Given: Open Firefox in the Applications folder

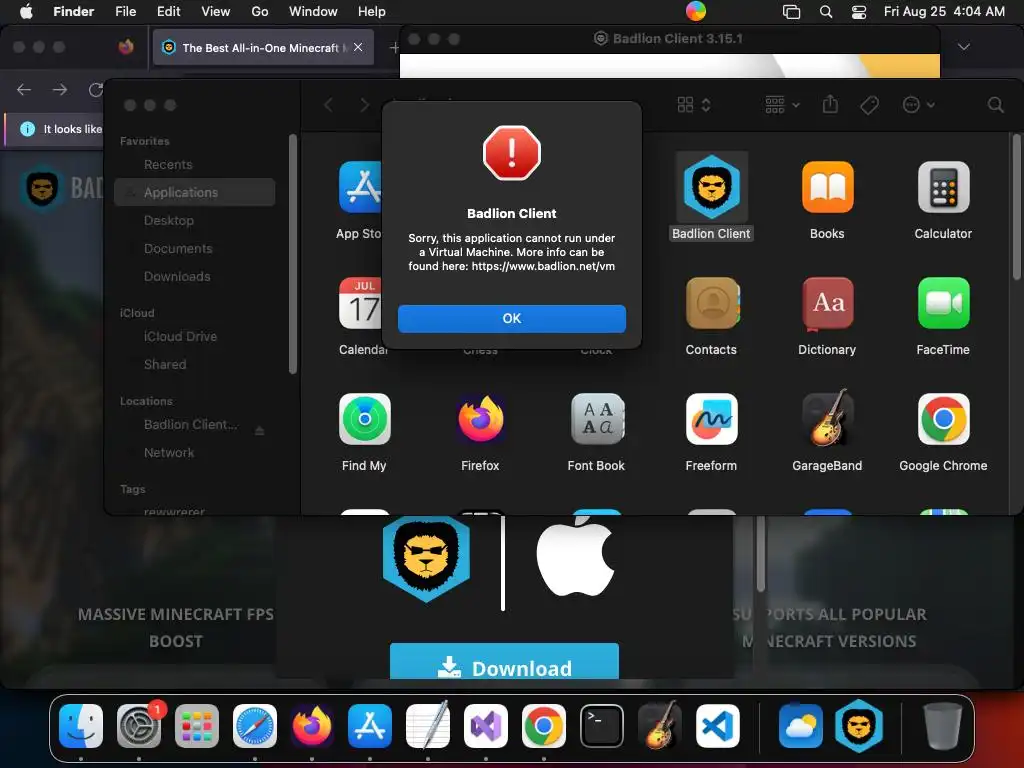Looking at the screenshot, I should click(x=481, y=419).
